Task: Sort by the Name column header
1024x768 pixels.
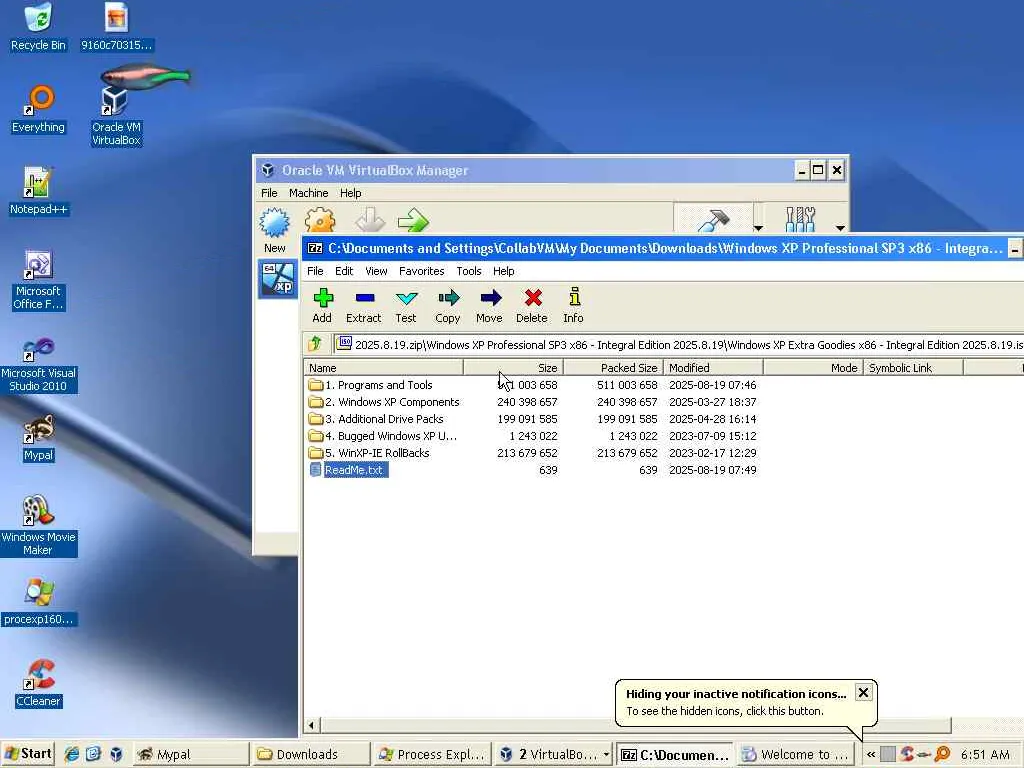Action: point(383,368)
